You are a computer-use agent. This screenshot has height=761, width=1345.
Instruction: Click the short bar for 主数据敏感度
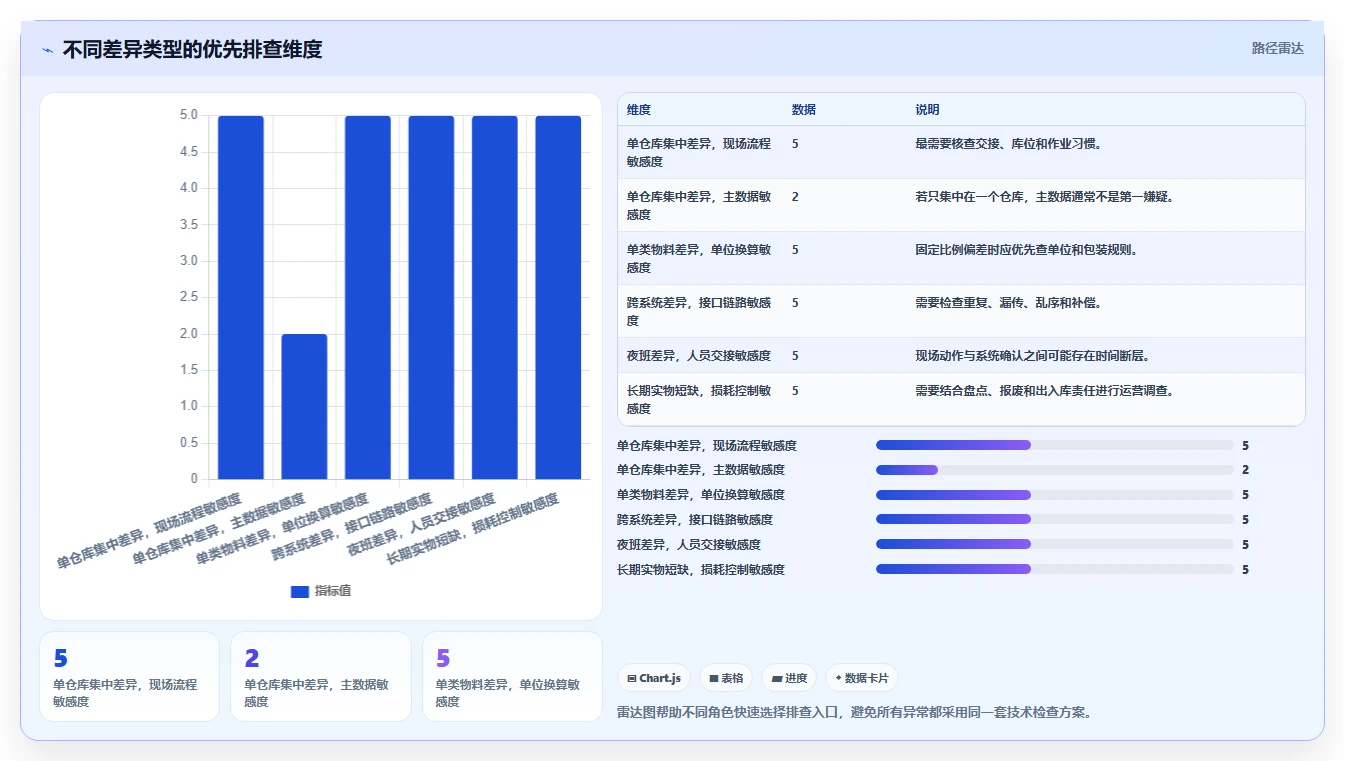[304, 406]
